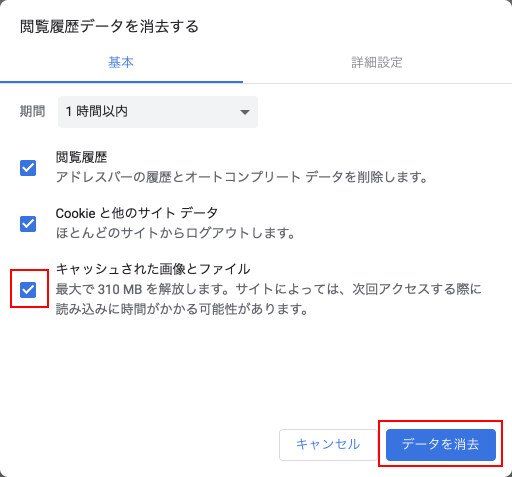Click the 読み込みに時間がかかる description line
Image resolution: width=512 pixels, height=477 pixels.
click(182, 309)
